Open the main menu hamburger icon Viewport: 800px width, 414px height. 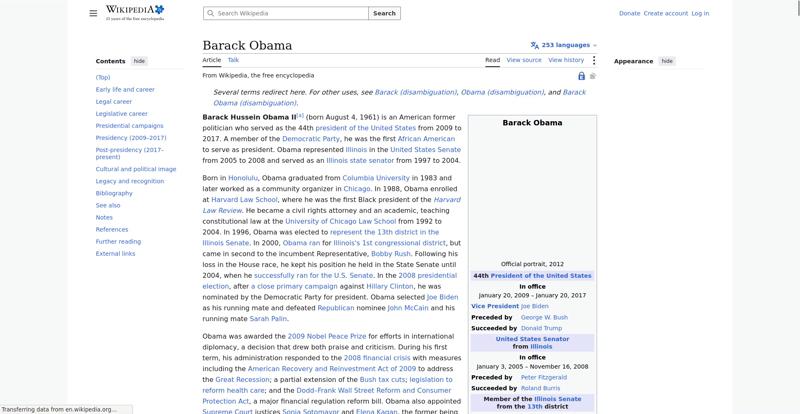[x=93, y=13]
